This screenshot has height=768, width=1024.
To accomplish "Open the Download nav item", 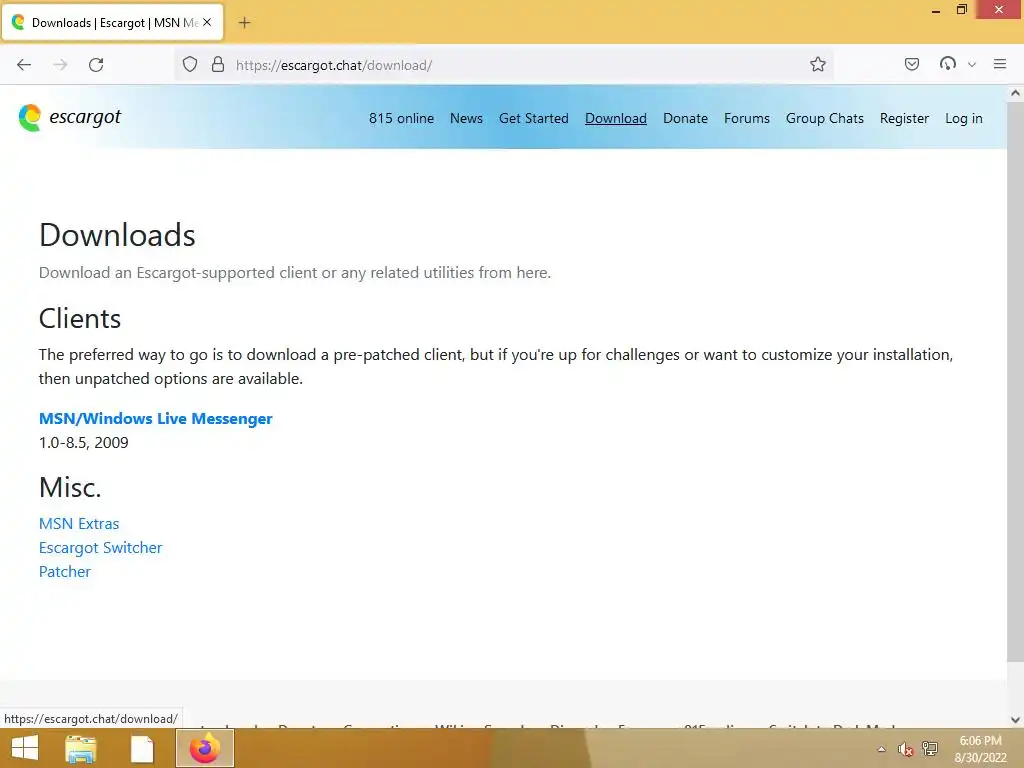I will point(616,118).
